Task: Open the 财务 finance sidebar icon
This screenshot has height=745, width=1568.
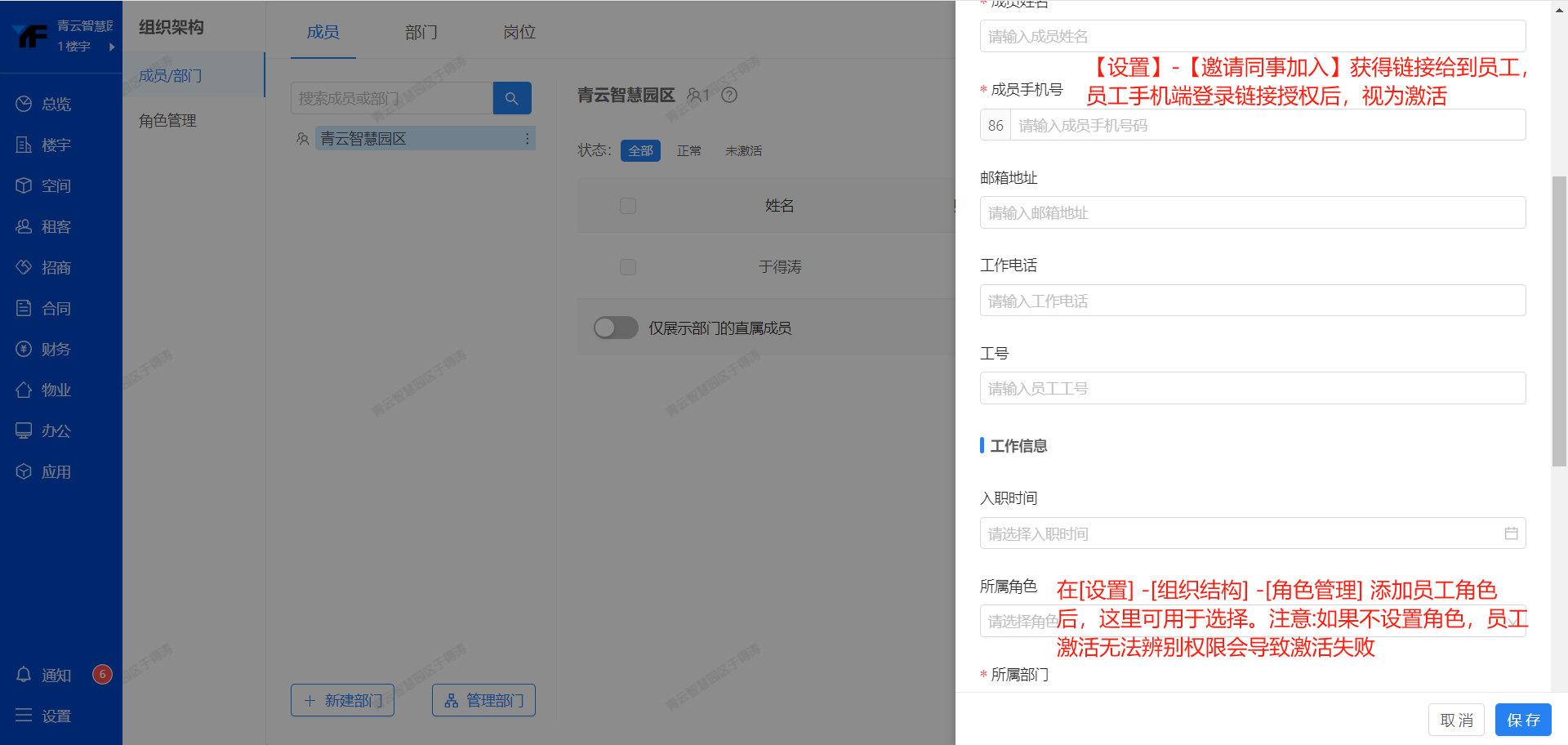Action: coord(24,349)
